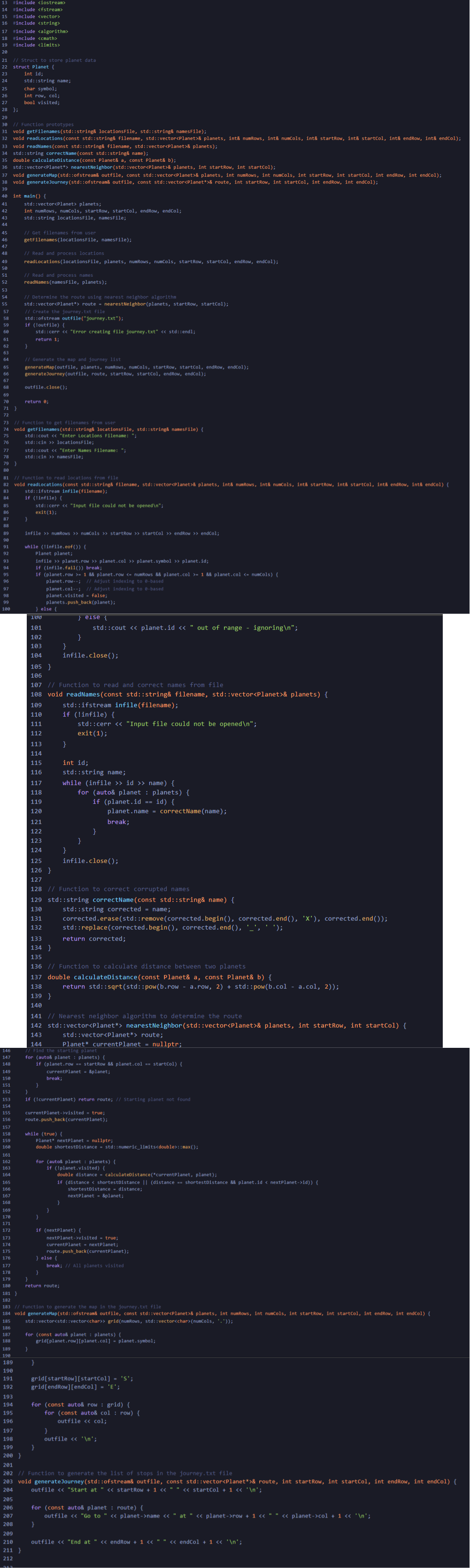Screen dimensions: 470x1568
Task: Click the "std::cin >> namesFile;" line
Action: (x=54, y=456)
